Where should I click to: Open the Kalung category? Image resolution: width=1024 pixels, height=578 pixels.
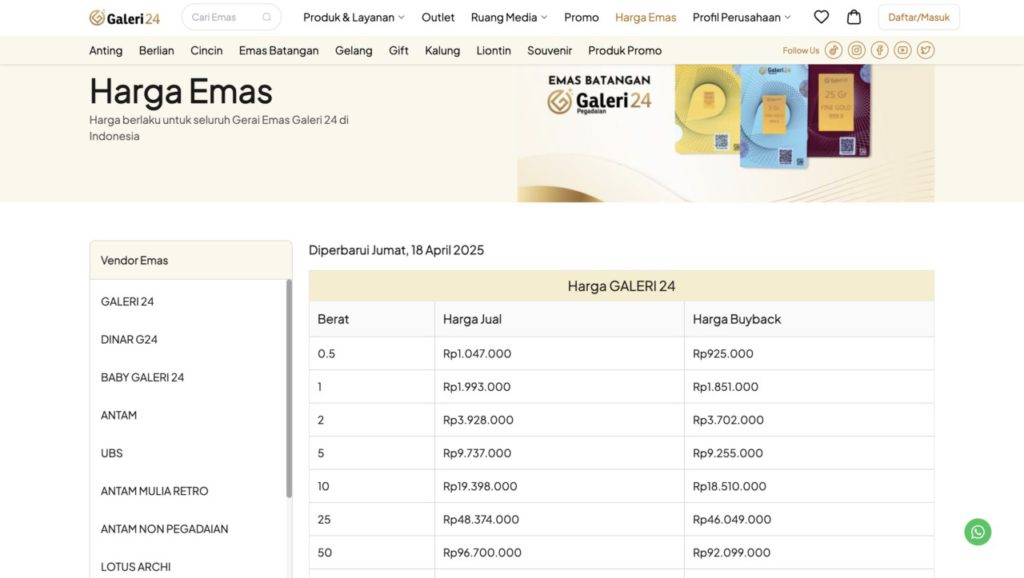coord(442,50)
